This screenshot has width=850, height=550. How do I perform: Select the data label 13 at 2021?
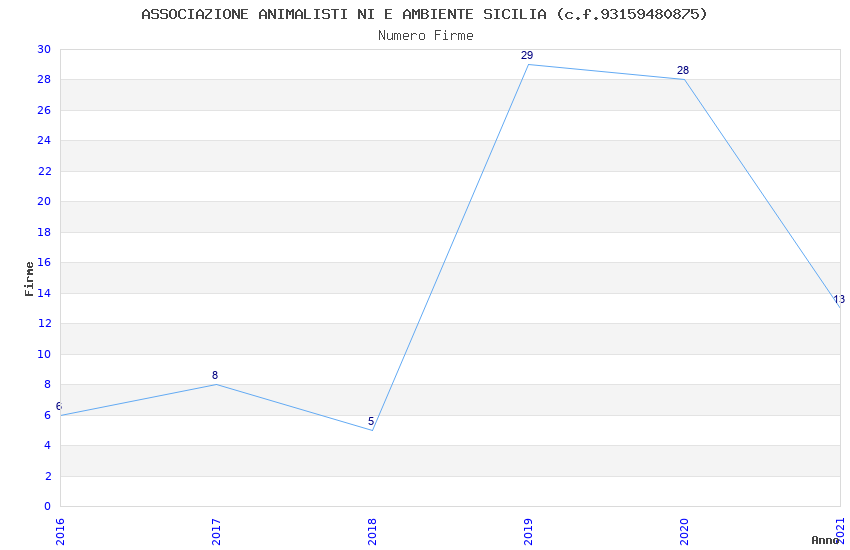tap(839, 299)
